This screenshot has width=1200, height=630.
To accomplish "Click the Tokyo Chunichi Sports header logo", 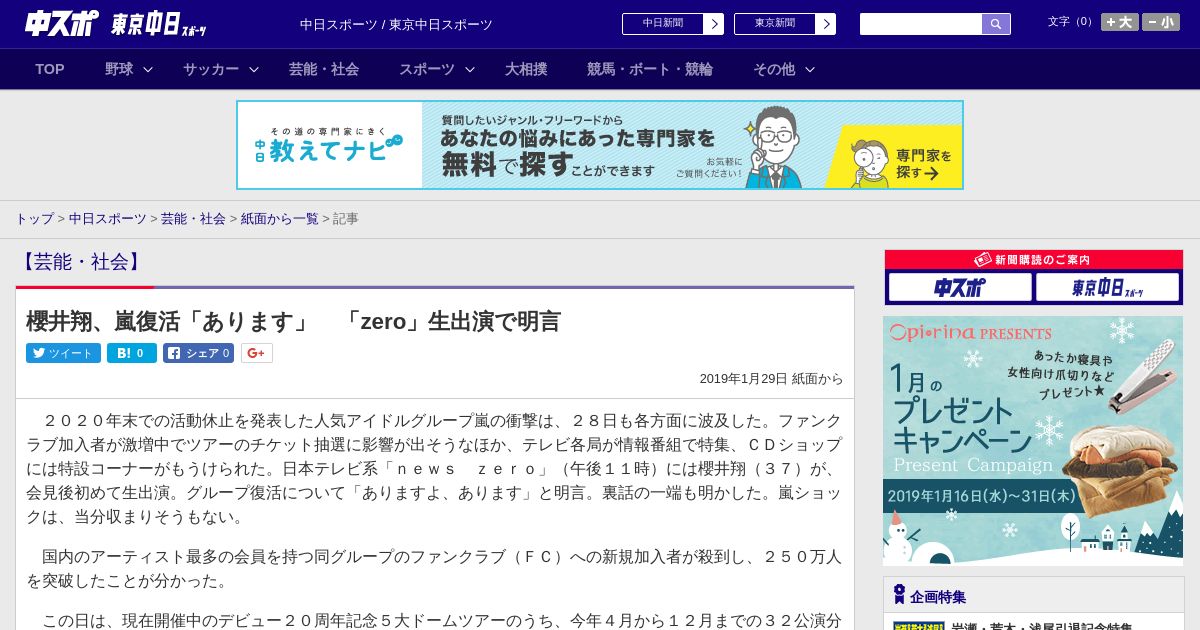I will tap(159, 24).
